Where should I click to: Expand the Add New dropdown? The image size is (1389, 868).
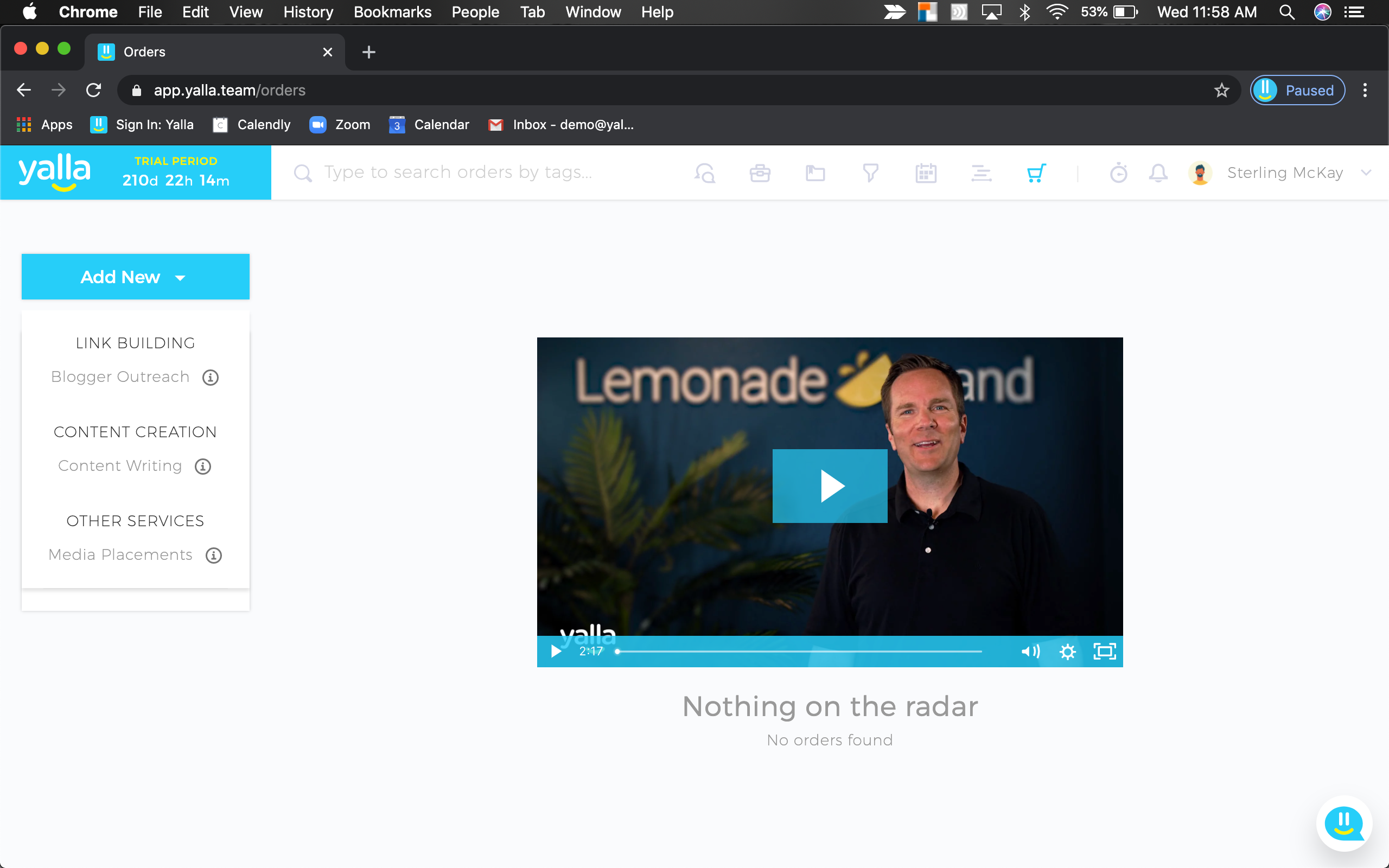[136, 277]
